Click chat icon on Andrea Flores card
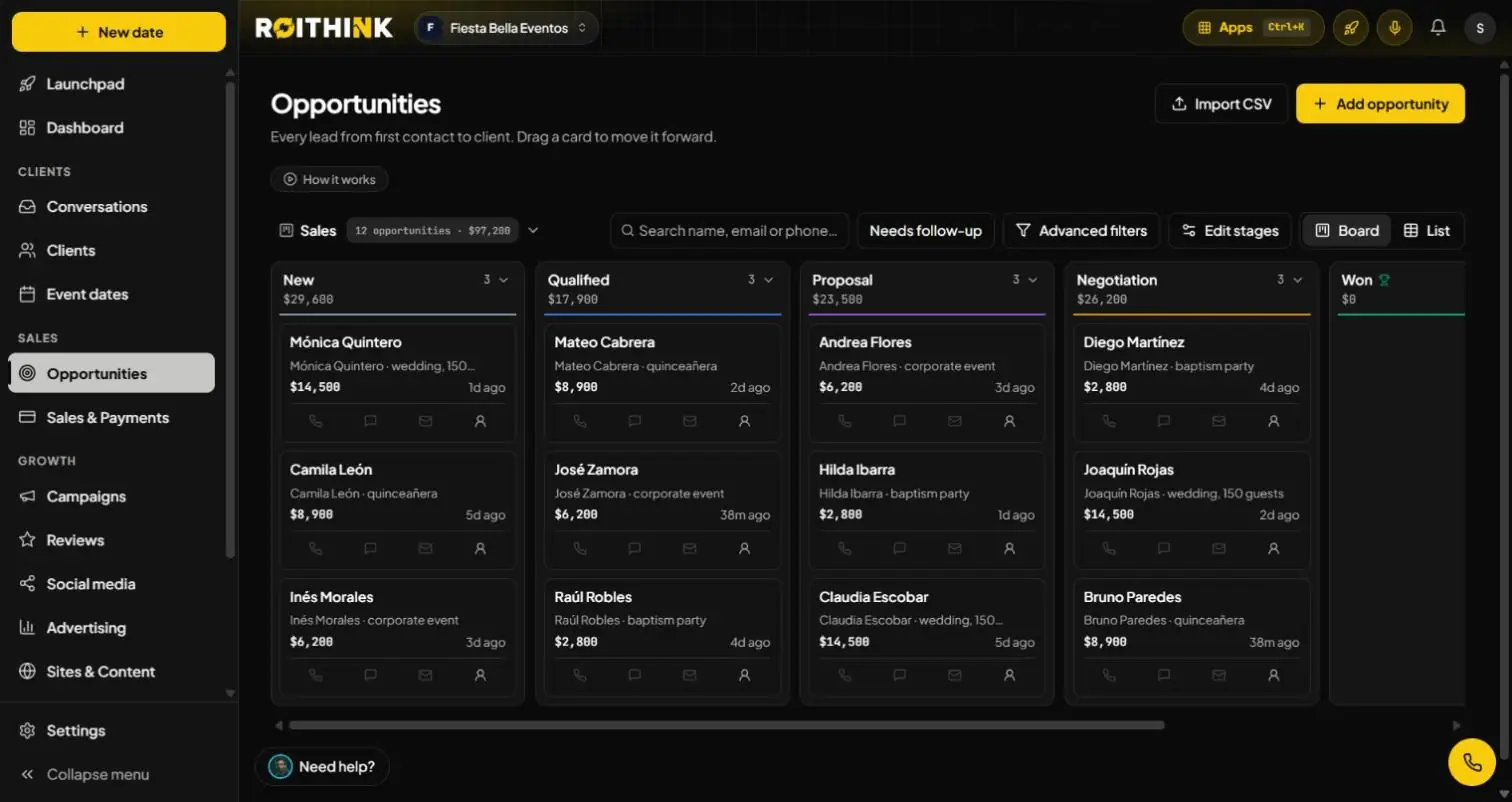Image resolution: width=1512 pixels, height=802 pixels. 899,422
